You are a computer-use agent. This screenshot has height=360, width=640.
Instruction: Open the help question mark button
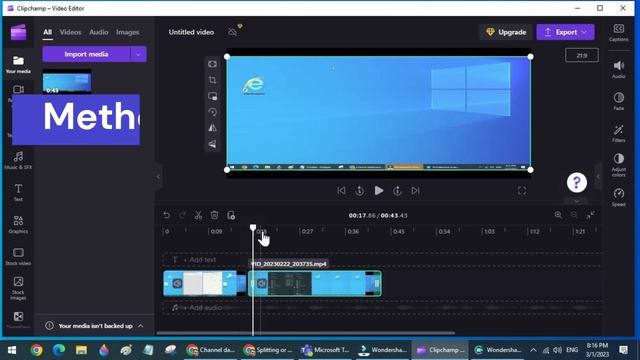[x=577, y=182]
